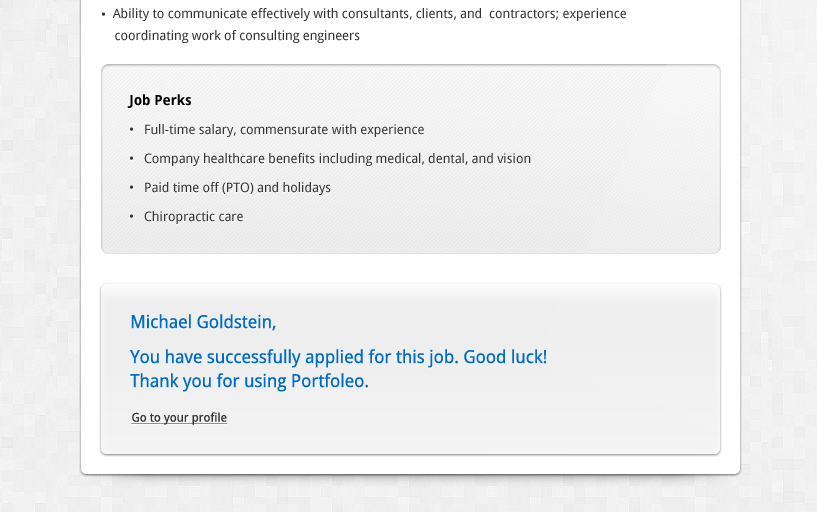Click the bullet dot before Paid time off
817x512 pixels.
coord(131,186)
